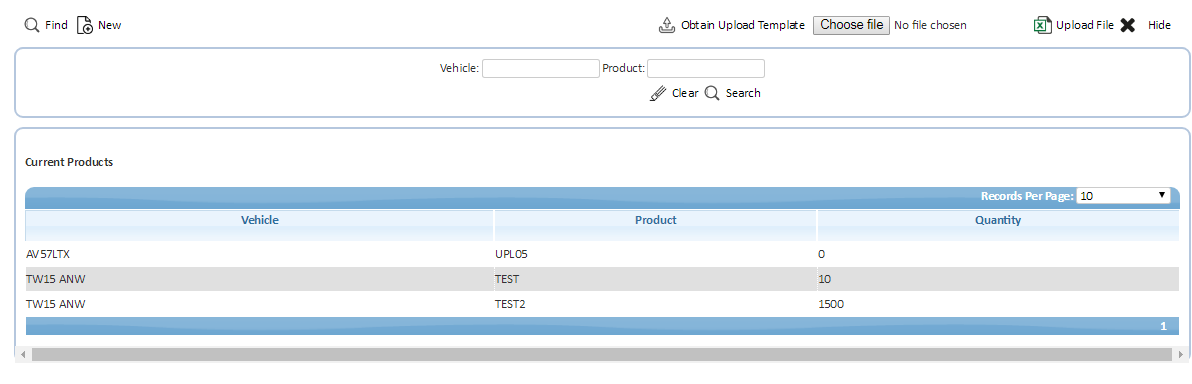Focus the Product search field
The width and height of the screenshot is (1192, 384).
click(x=705, y=68)
